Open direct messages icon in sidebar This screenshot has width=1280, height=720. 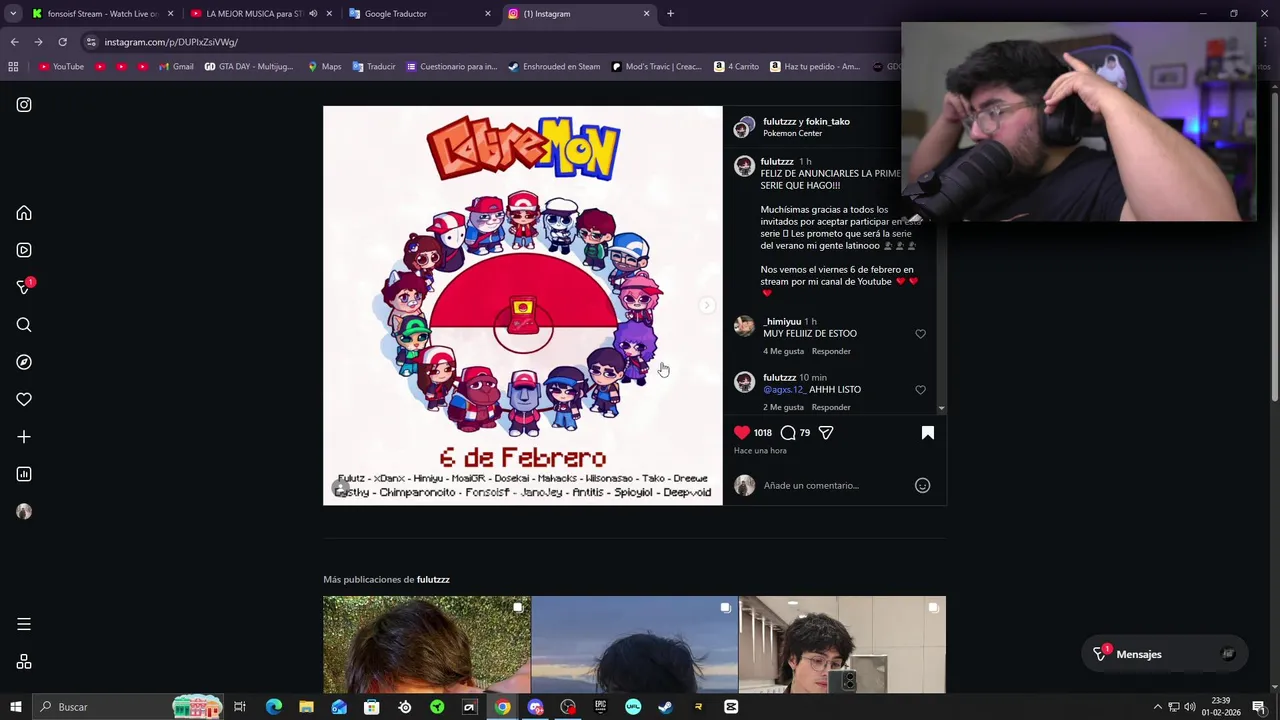(x=24, y=287)
